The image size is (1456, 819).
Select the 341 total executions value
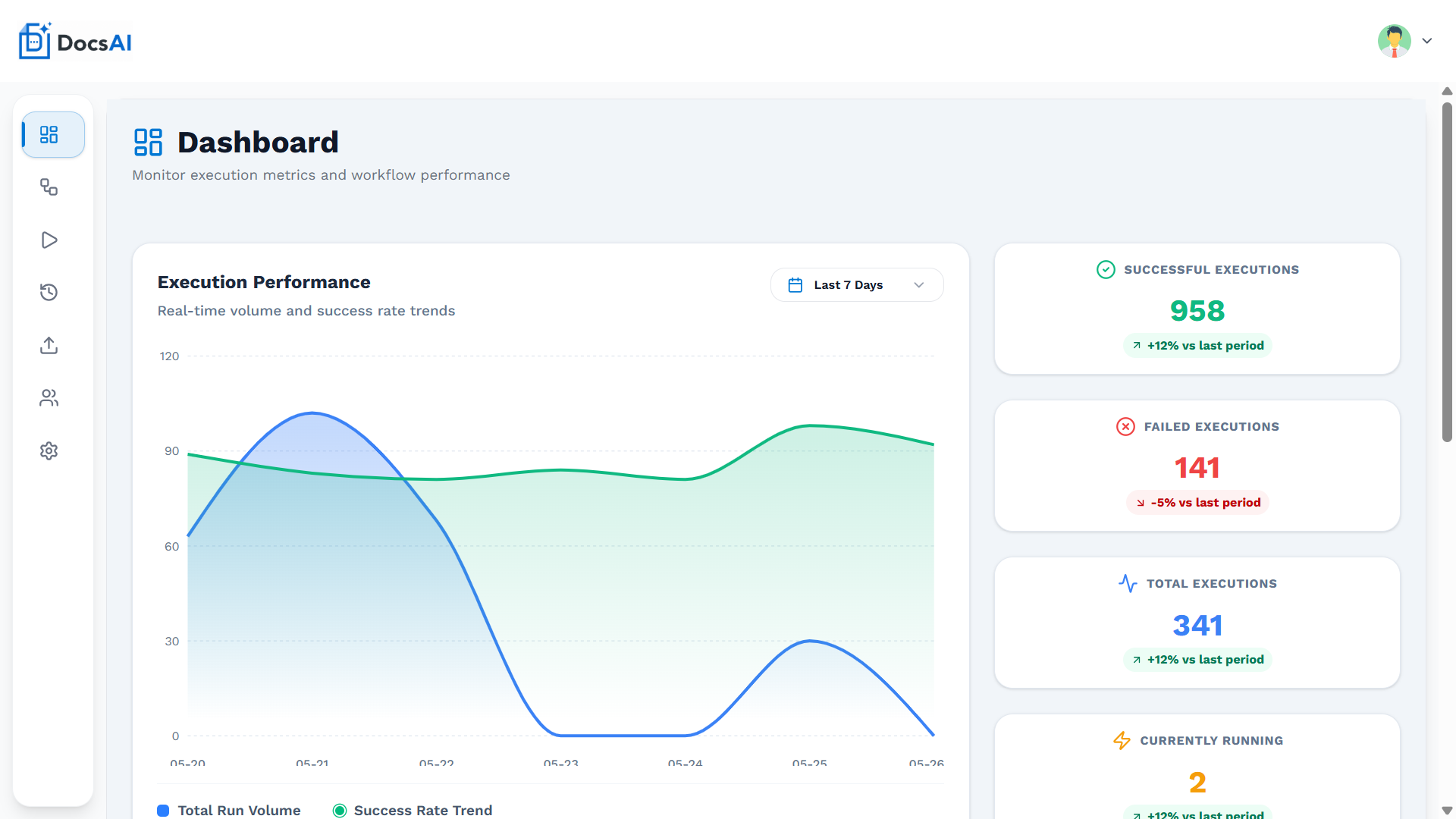coord(1197,626)
